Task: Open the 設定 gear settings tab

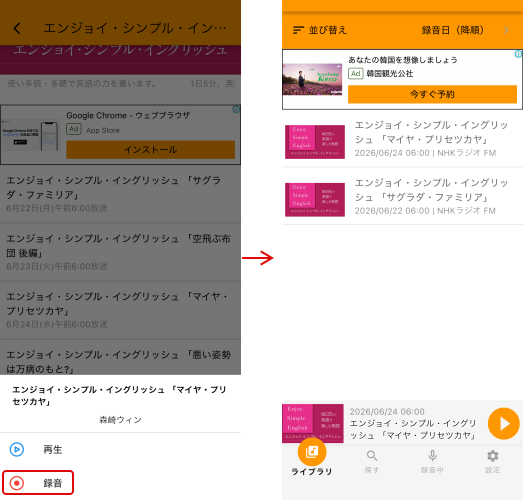Action: coord(492,462)
